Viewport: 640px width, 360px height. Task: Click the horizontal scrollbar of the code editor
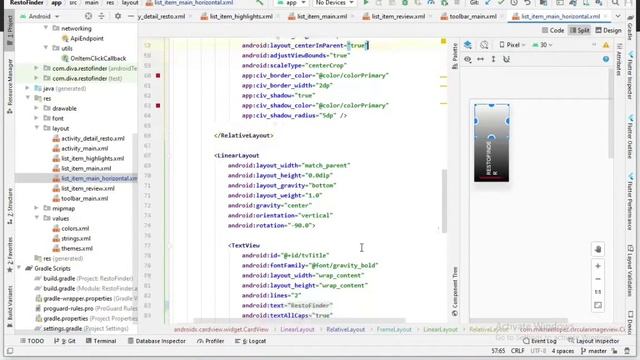point(299,320)
